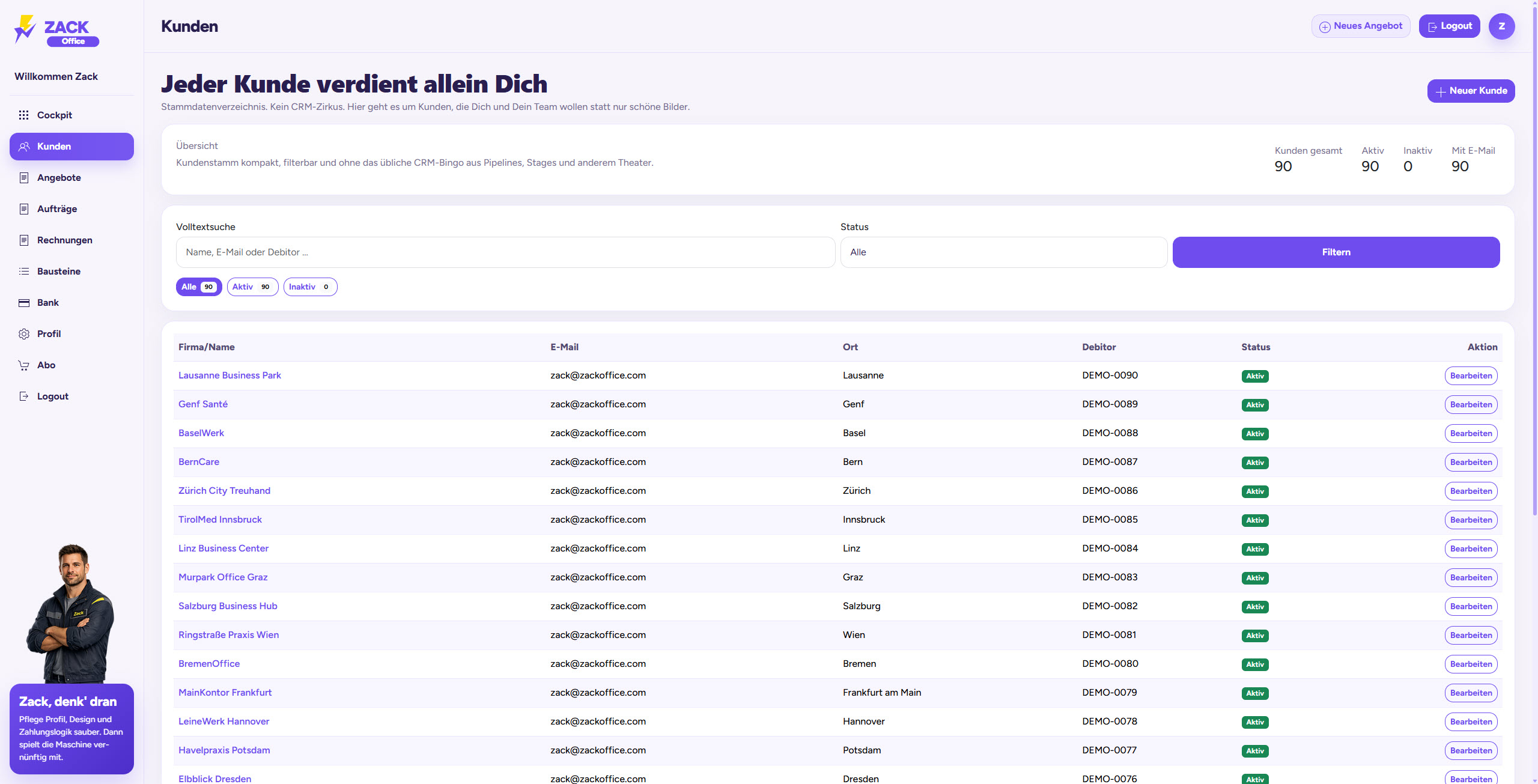Viewport: 1538px width, 784px height.
Task: Click the Neuer Kunde button
Action: tap(1471, 91)
